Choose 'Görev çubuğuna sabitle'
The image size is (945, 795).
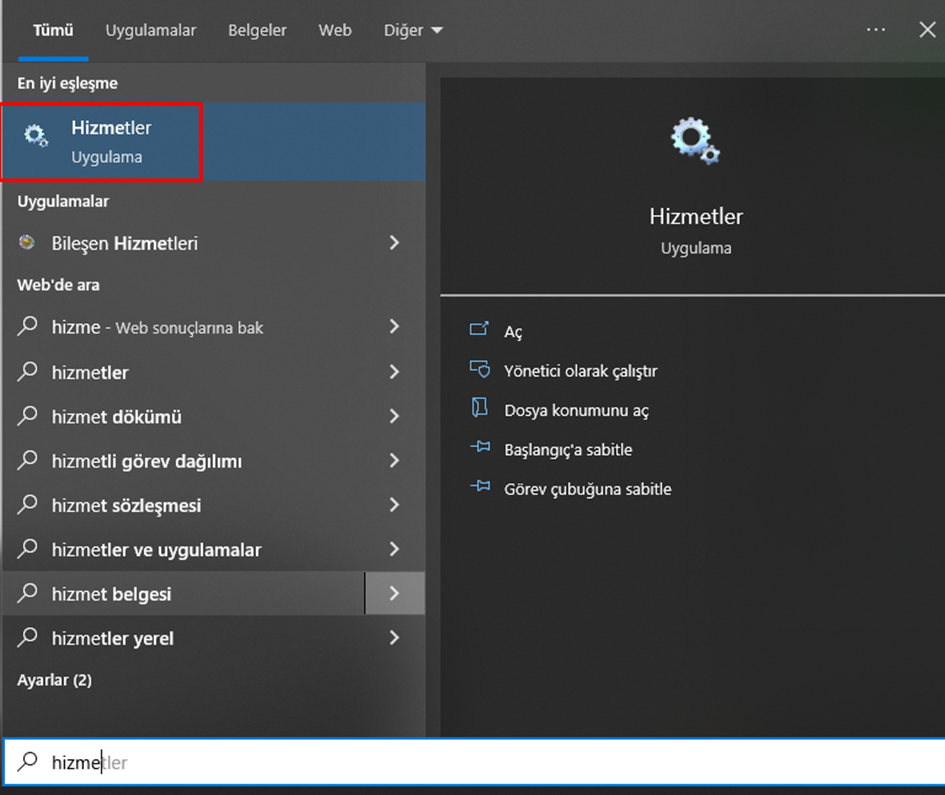point(588,489)
